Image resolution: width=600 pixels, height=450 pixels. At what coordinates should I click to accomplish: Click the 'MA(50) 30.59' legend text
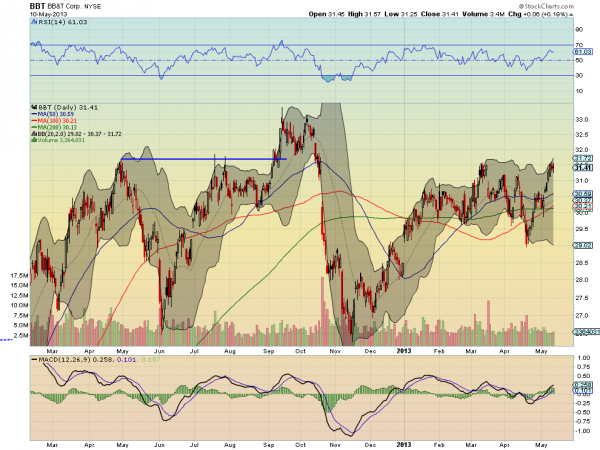click(x=56, y=114)
